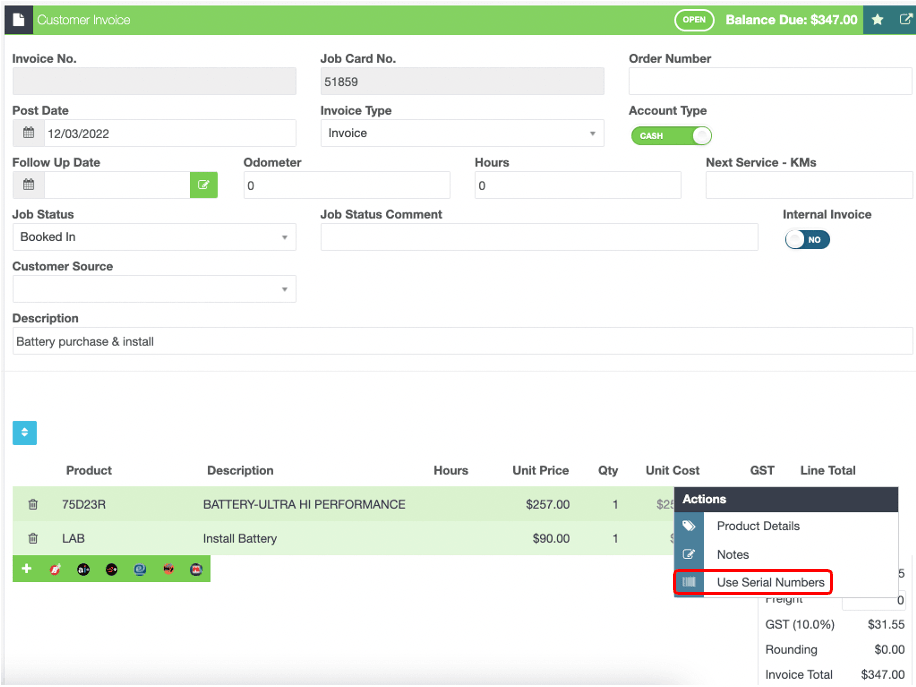This screenshot has height=687, width=916.
Task: Click the black icon with red swoosh logo
Action: pos(112,569)
